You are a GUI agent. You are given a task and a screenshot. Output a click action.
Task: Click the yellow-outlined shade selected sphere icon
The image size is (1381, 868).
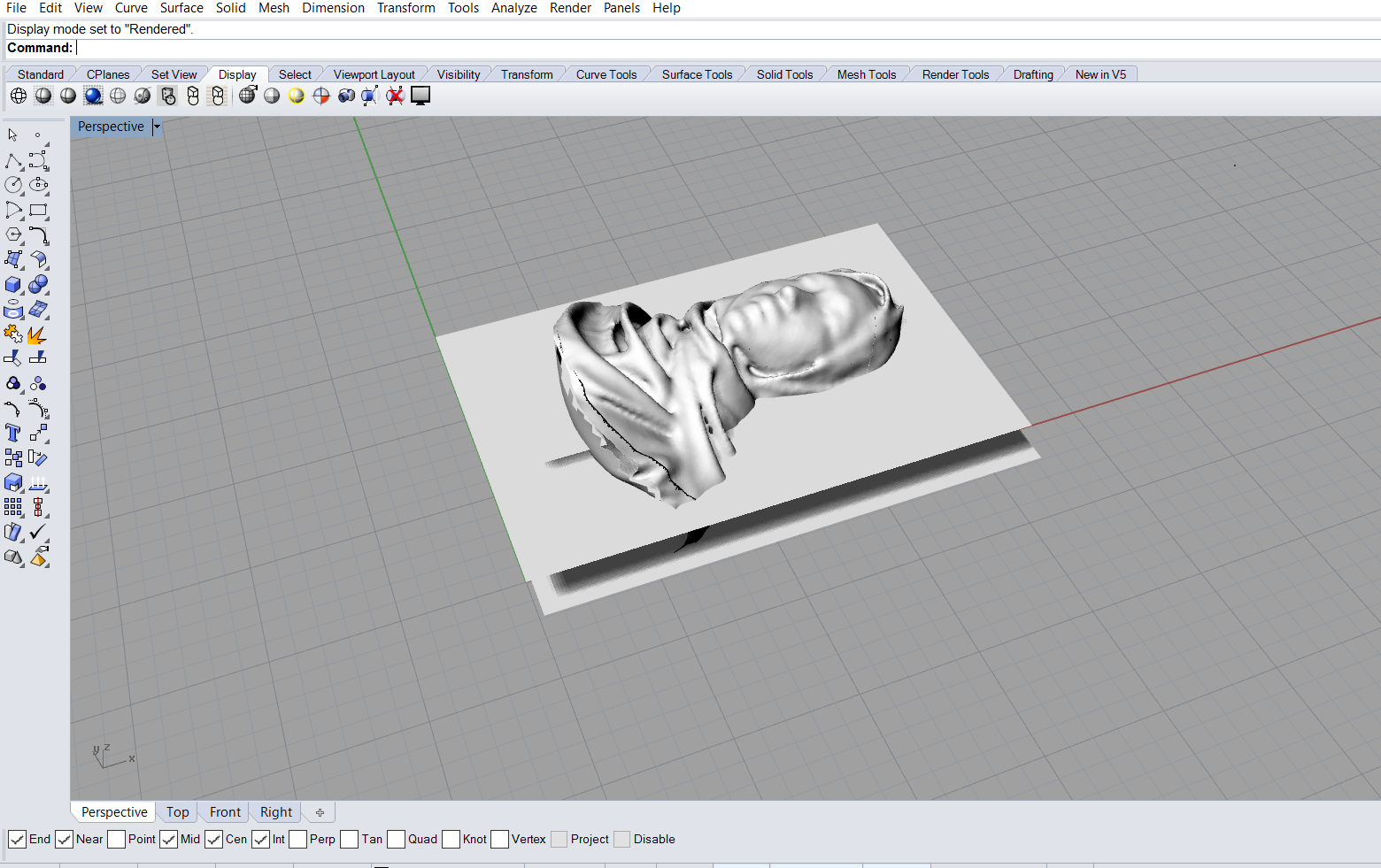(297, 96)
